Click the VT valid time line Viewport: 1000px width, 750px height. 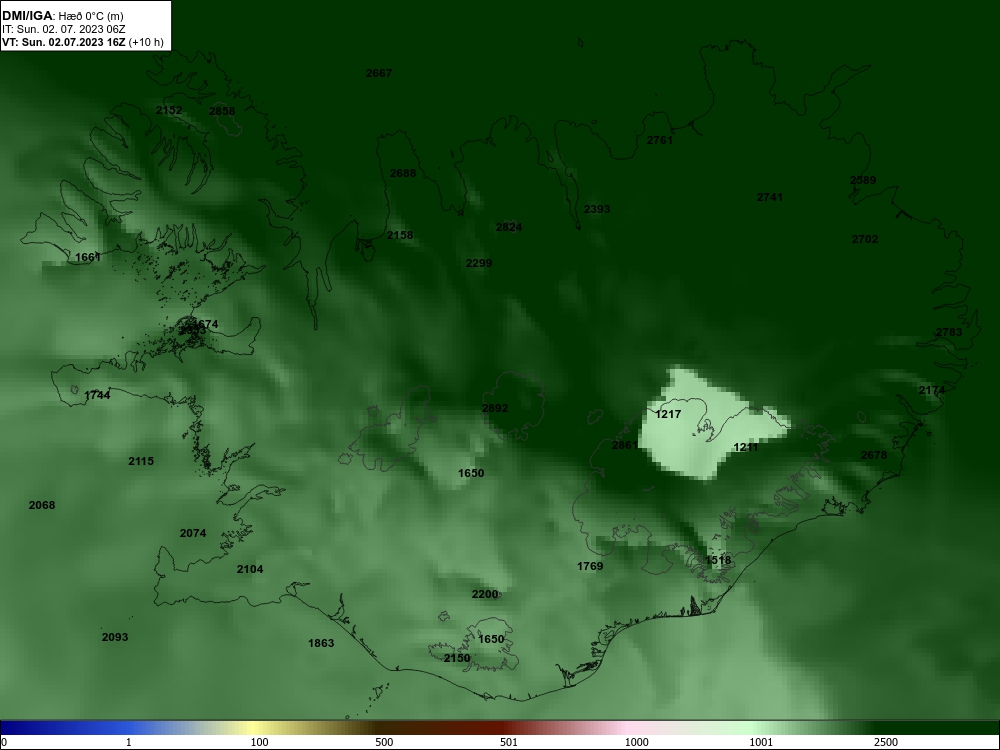tap(83, 43)
